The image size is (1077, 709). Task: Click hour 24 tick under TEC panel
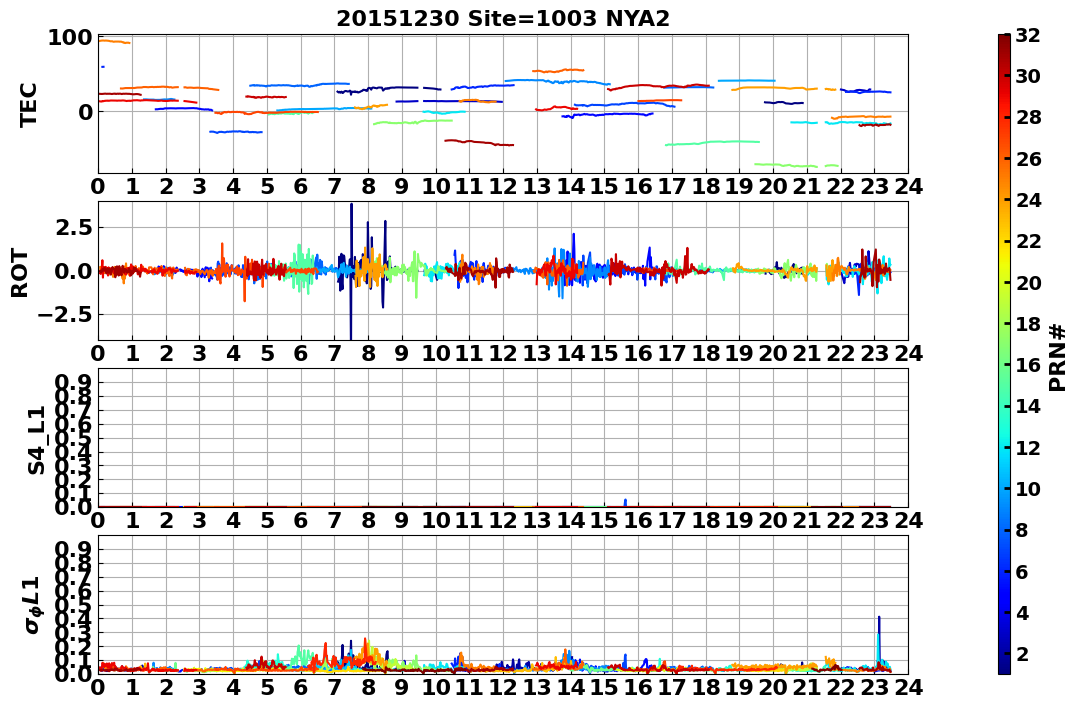click(908, 188)
